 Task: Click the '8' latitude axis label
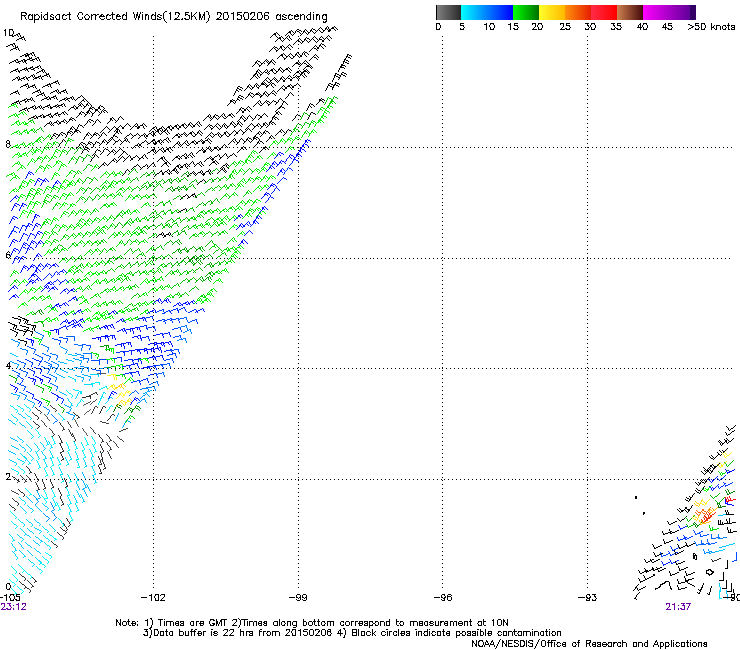coord(8,144)
